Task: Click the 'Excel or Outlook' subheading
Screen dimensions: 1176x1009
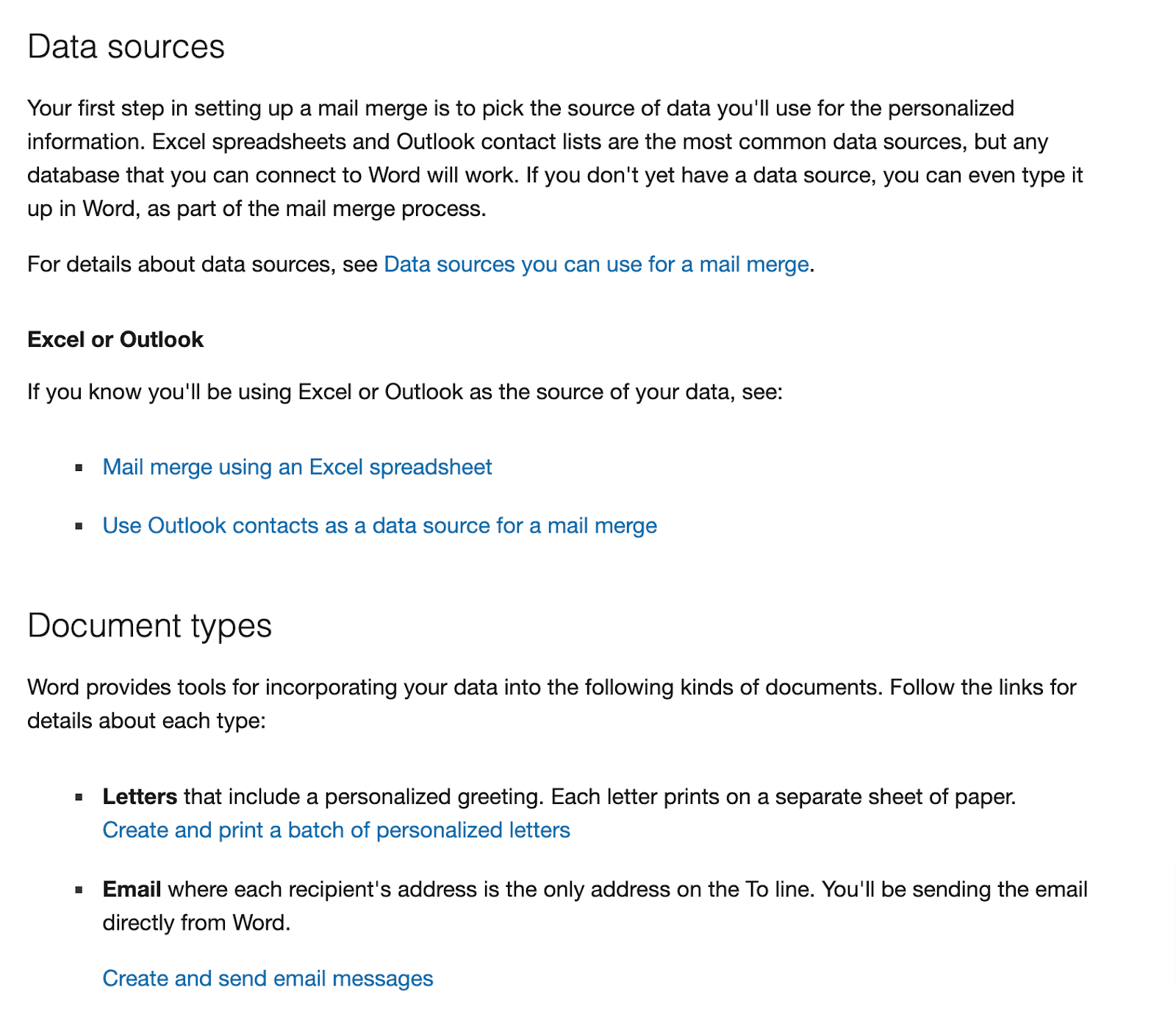Action: click(115, 340)
